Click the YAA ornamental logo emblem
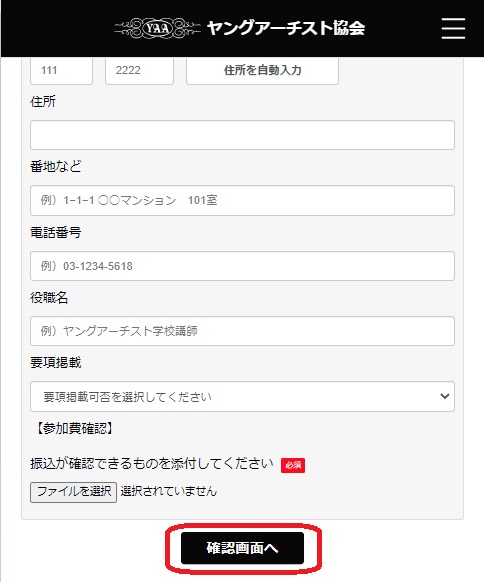The width and height of the screenshot is (484, 582). click(x=157, y=28)
